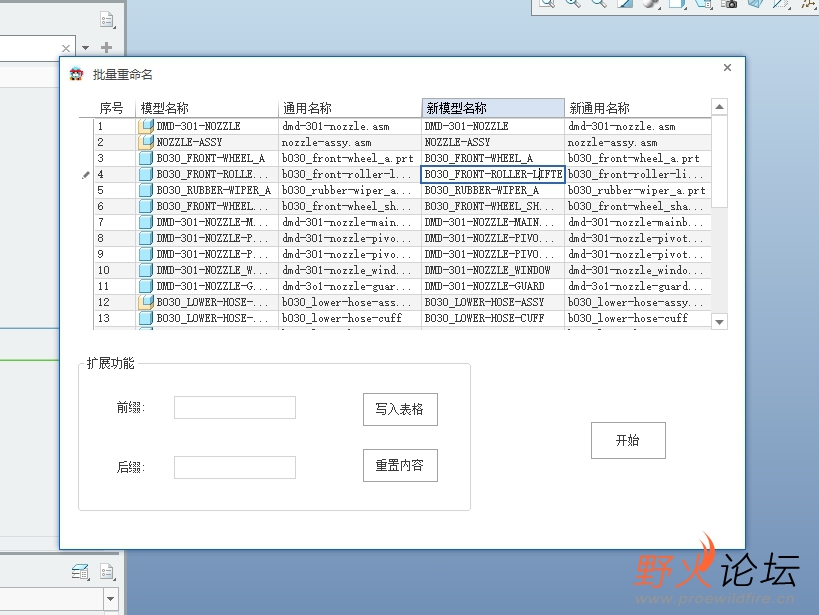Click the 批量重命名 dialog title icon
Image resolution: width=819 pixels, height=615 pixels.
[x=76, y=74]
